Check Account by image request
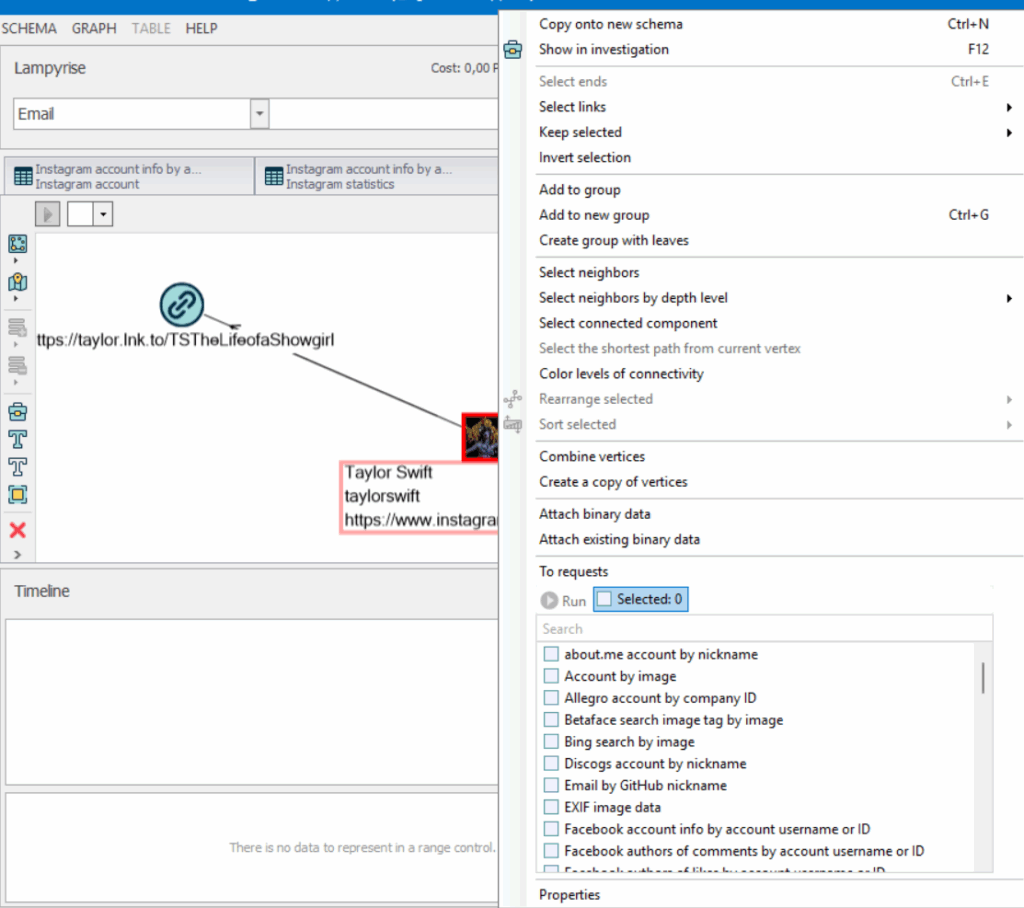Viewport: 1024px width, 908px height. [551, 675]
